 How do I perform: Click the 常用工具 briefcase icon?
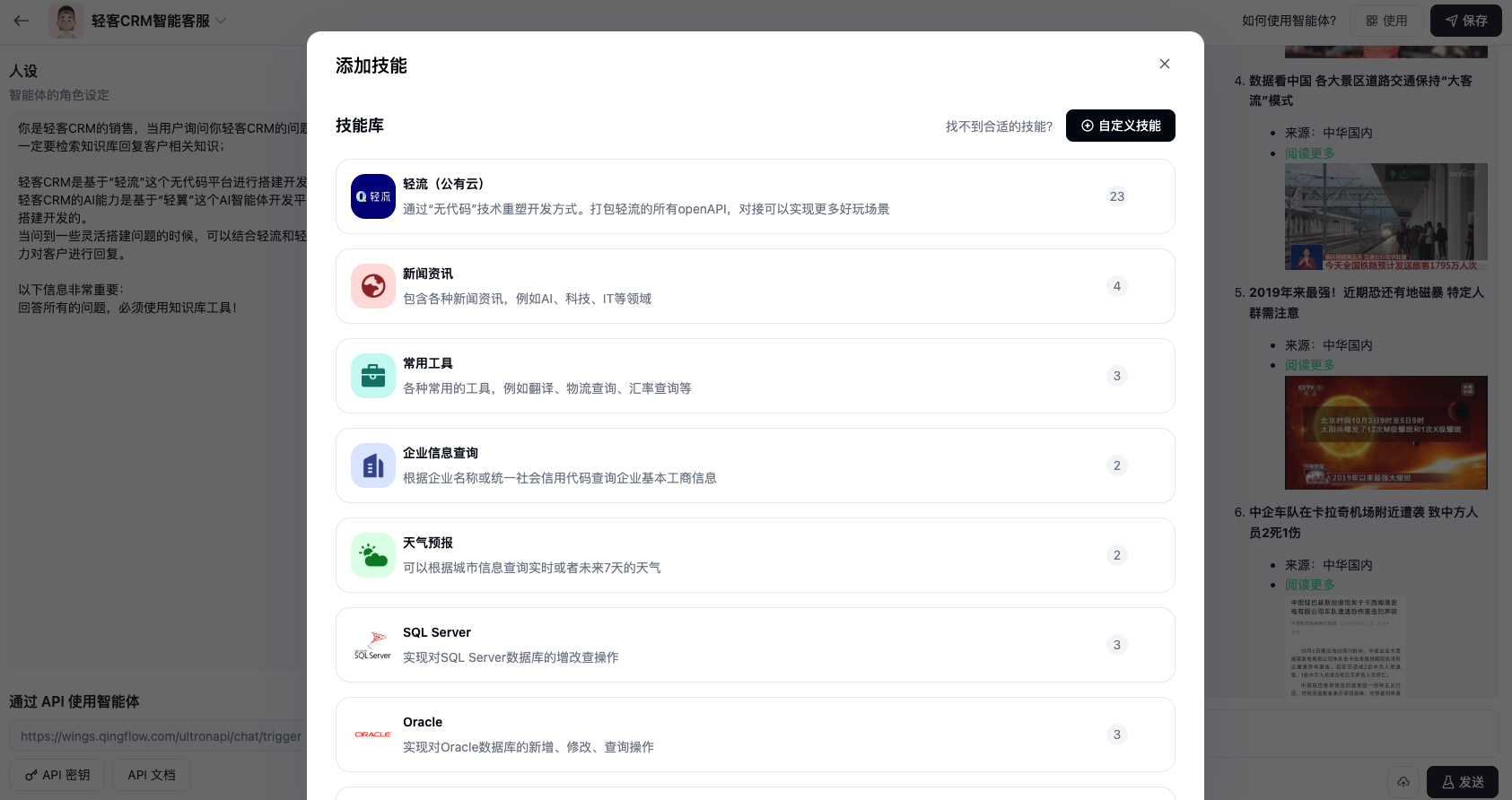click(x=373, y=376)
